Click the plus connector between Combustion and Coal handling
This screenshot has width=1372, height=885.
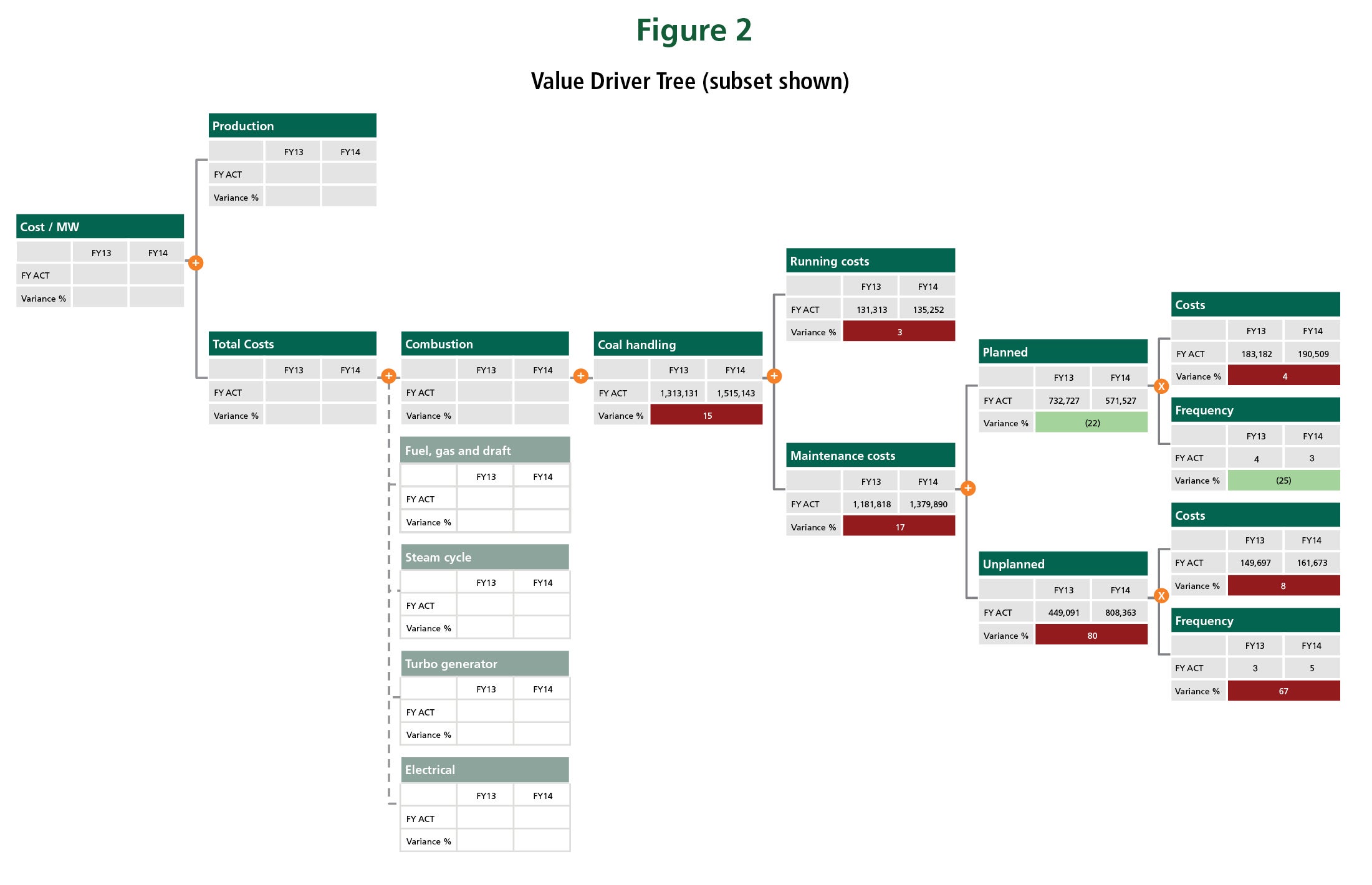(580, 376)
